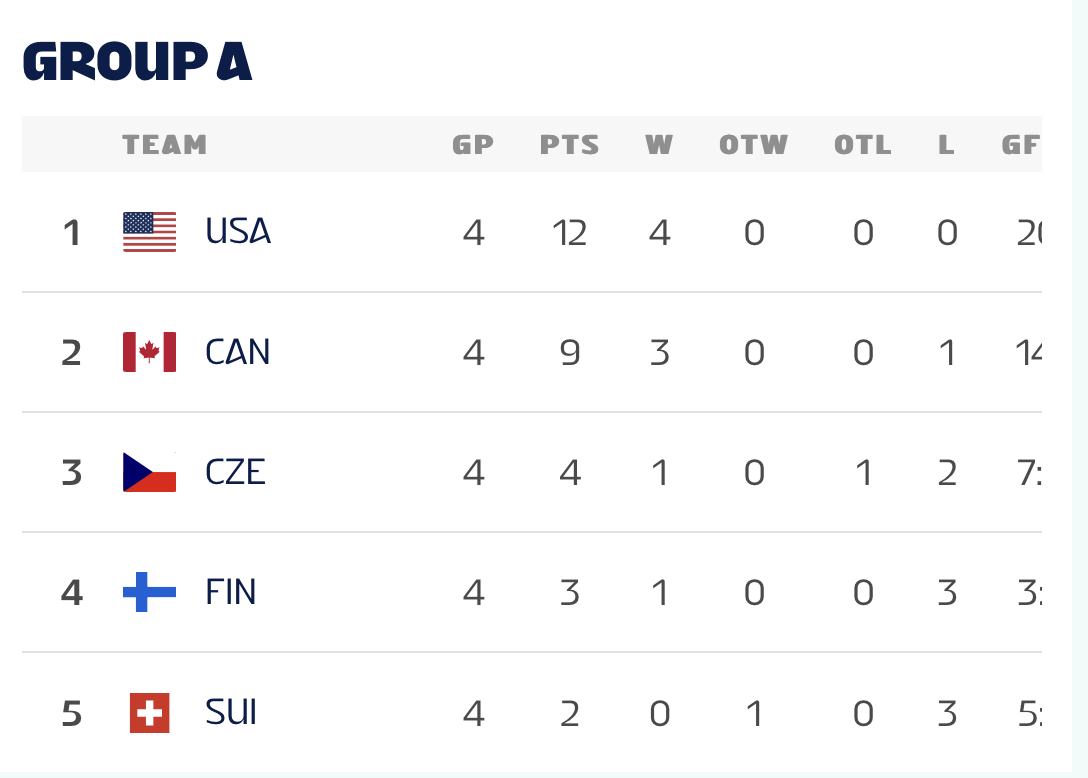The height and width of the screenshot is (778, 1088).
Task: Click the Canada flag icon
Action: 149,352
